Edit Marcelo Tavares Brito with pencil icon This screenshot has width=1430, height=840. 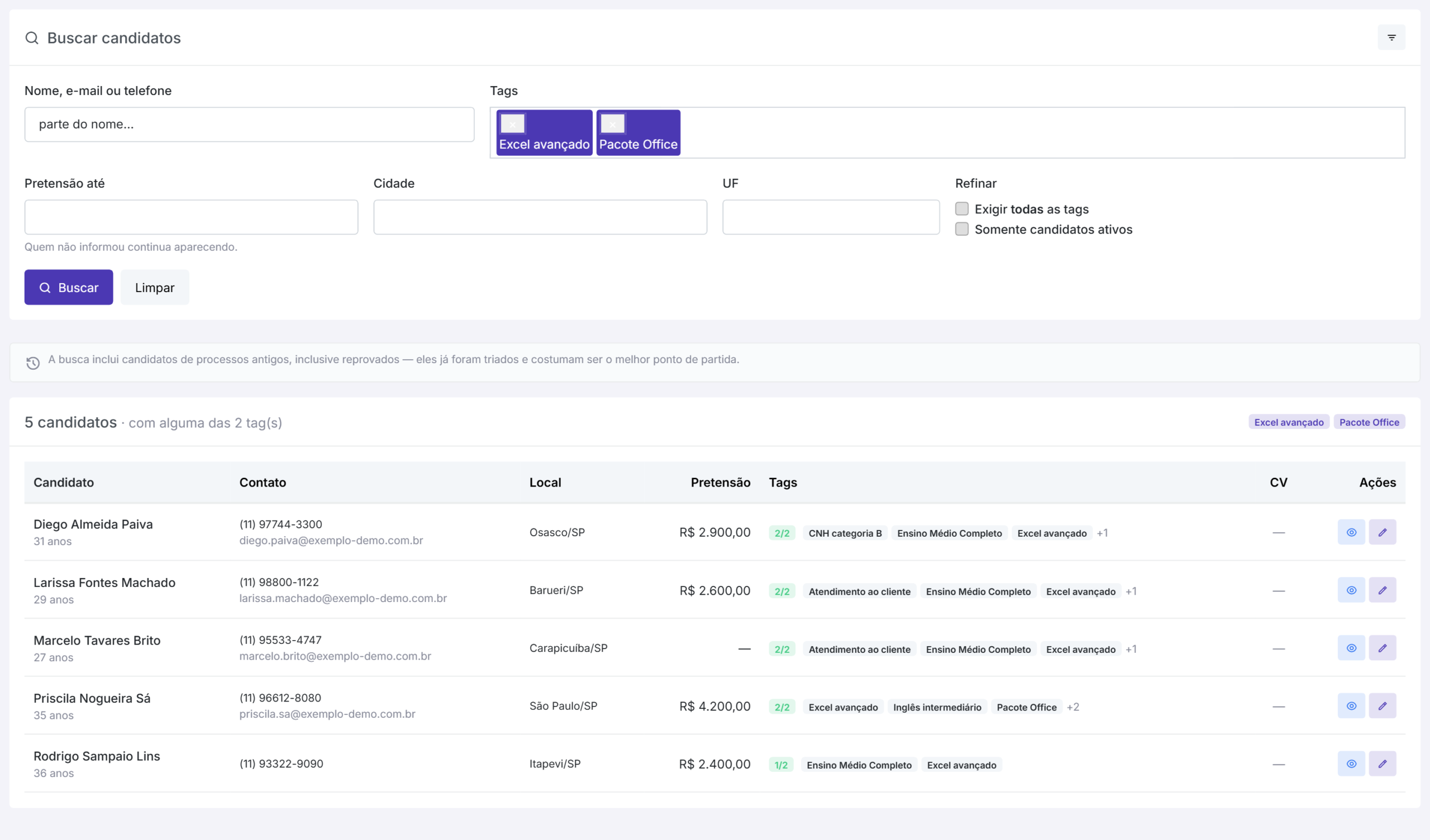pyautogui.click(x=1383, y=648)
